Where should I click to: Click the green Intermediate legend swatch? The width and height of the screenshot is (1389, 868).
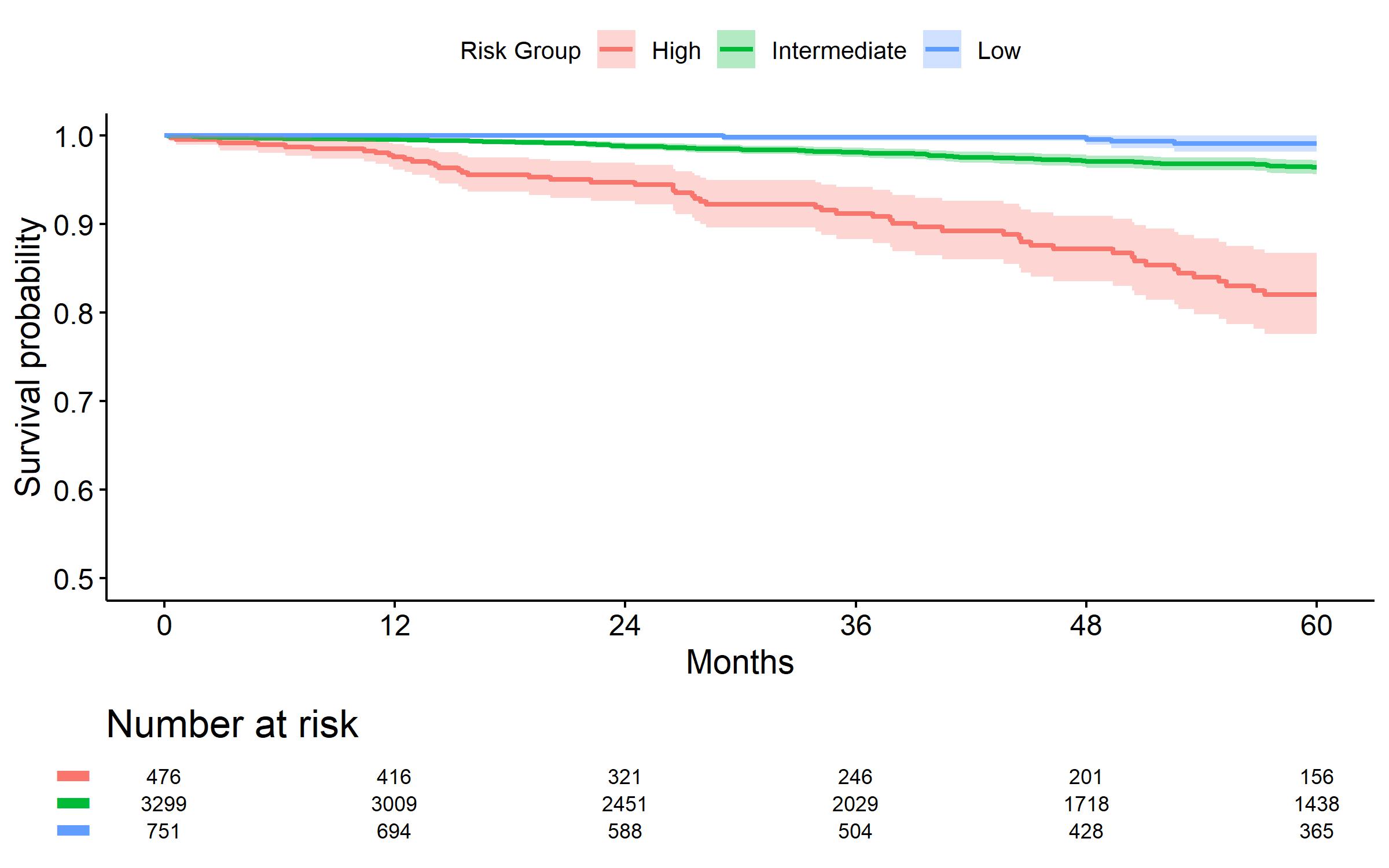click(x=736, y=50)
